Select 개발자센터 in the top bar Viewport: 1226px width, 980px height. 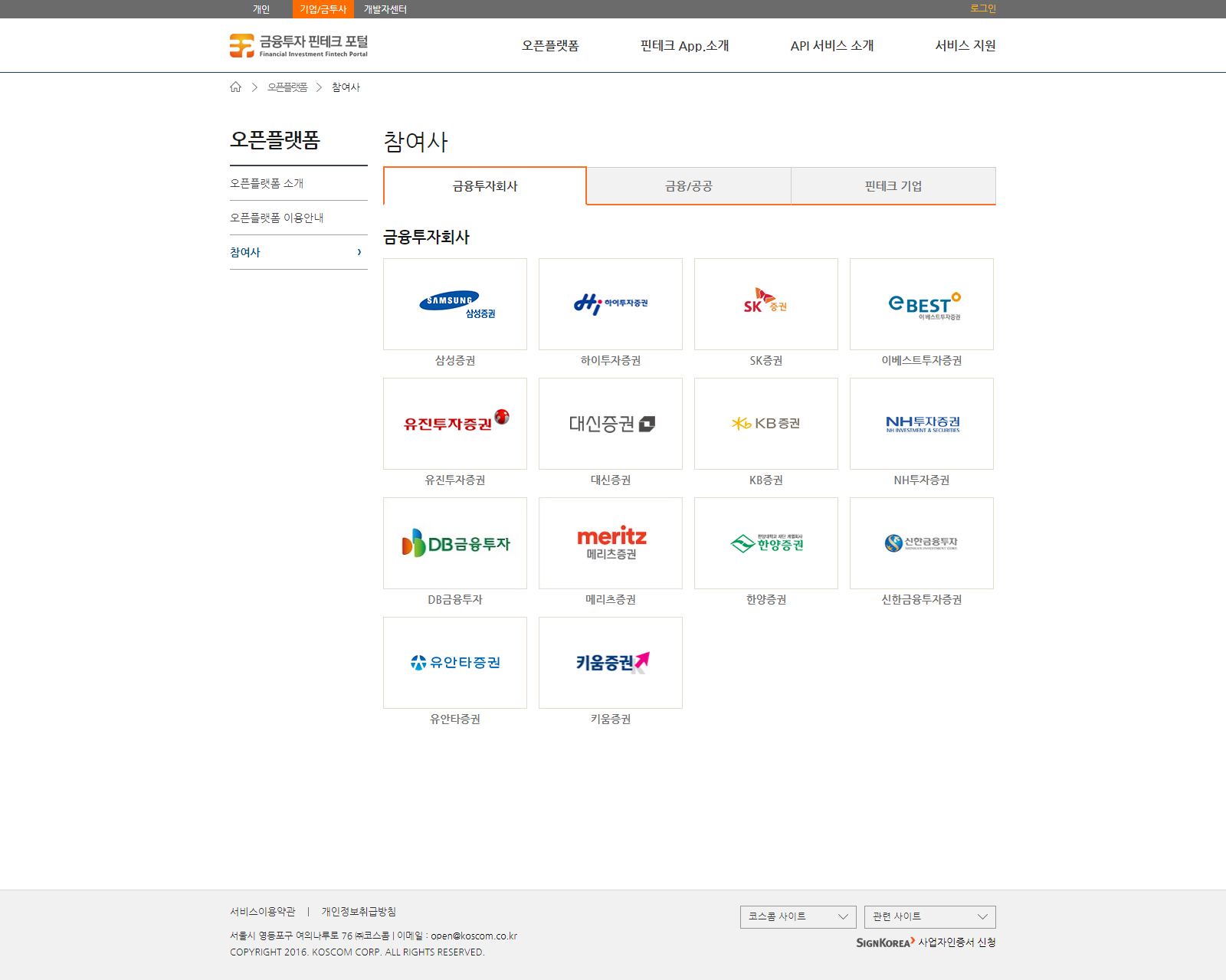(x=385, y=9)
